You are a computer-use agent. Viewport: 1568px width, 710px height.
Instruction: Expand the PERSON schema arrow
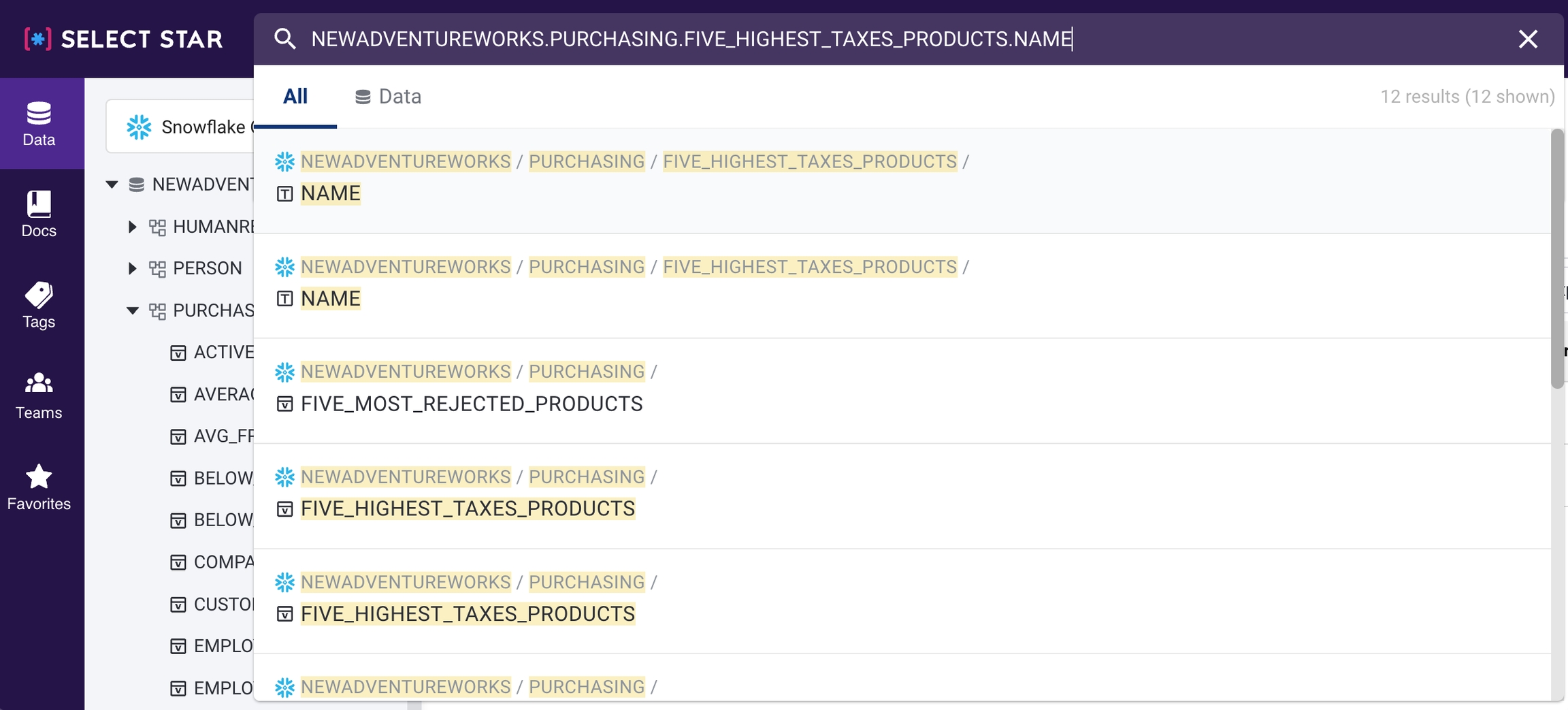tap(133, 268)
